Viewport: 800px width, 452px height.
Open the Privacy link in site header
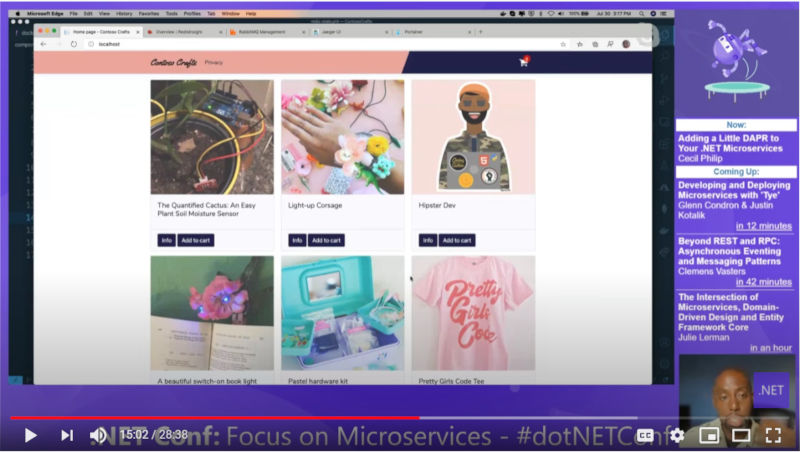[214, 62]
